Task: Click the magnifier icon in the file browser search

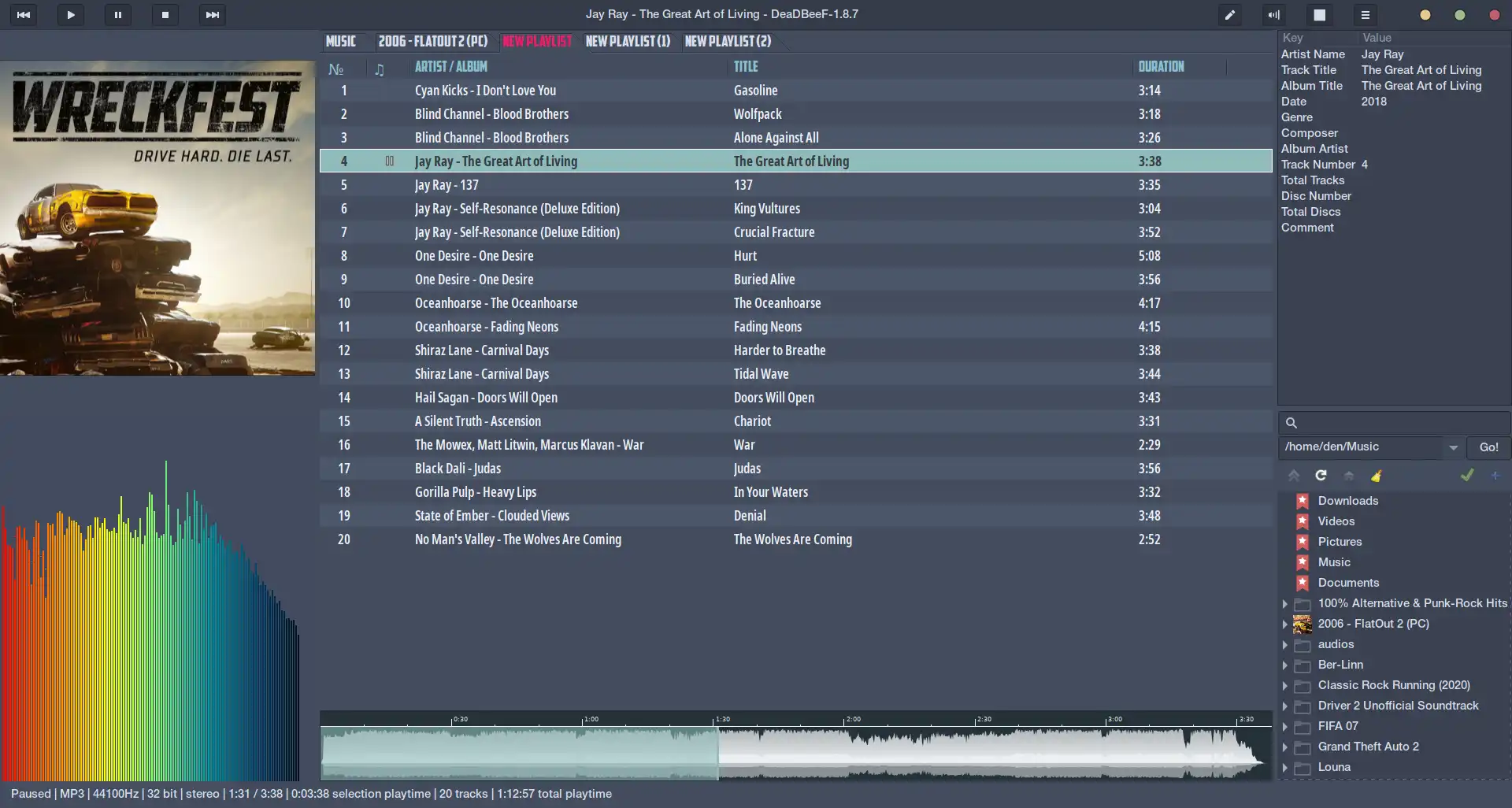Action: (1291, 423)
